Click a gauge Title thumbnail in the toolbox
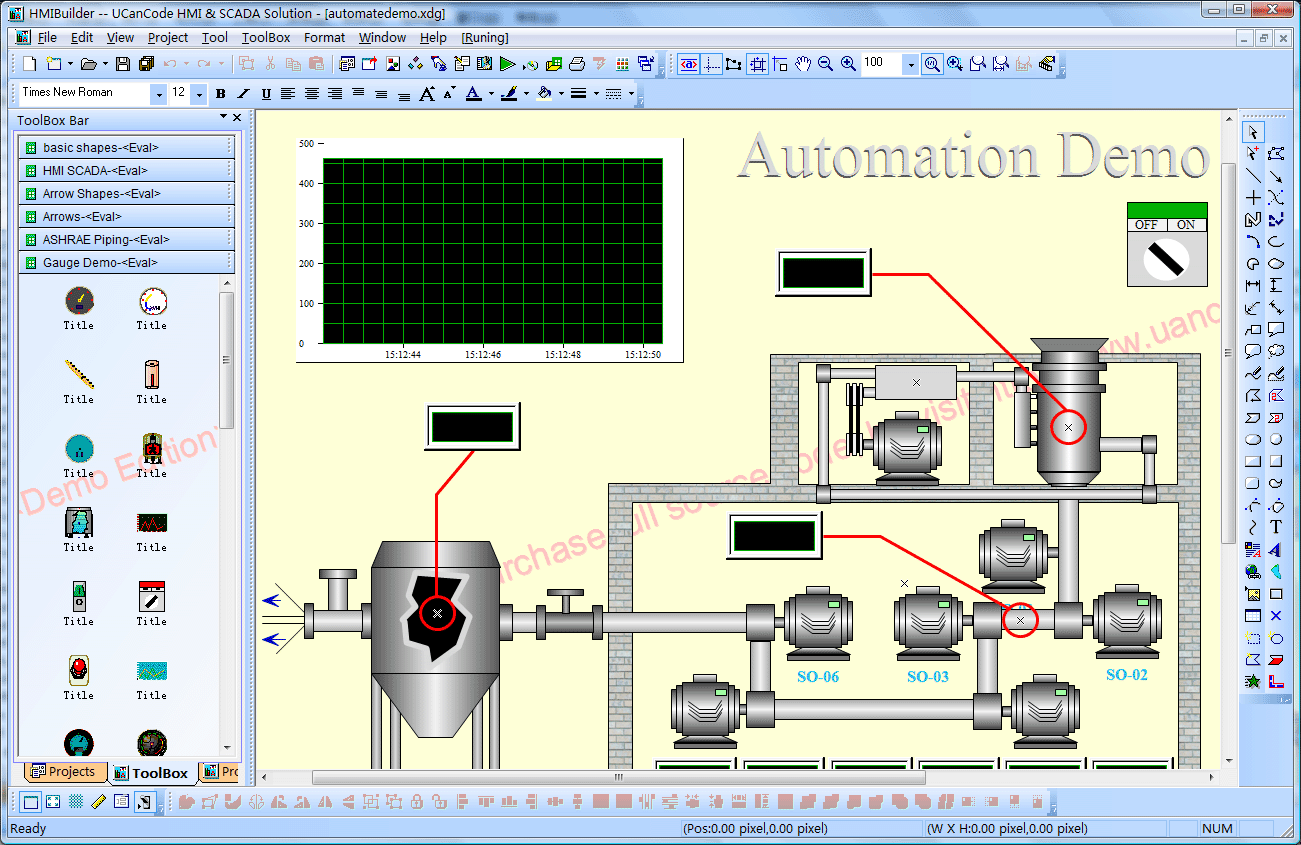This screenshot has width=1301, height=845. pyautogui.click(x=79, y=299)
